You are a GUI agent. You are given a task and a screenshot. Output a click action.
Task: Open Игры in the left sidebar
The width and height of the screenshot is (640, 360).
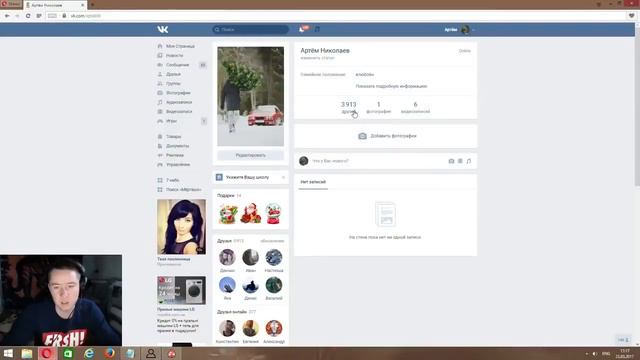[x=171, y=121]
